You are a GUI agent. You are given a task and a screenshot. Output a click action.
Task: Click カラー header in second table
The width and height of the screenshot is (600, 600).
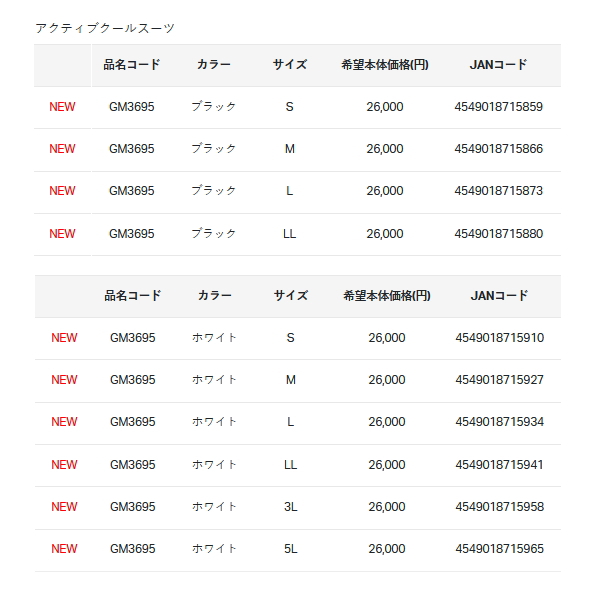click(215, 296)
